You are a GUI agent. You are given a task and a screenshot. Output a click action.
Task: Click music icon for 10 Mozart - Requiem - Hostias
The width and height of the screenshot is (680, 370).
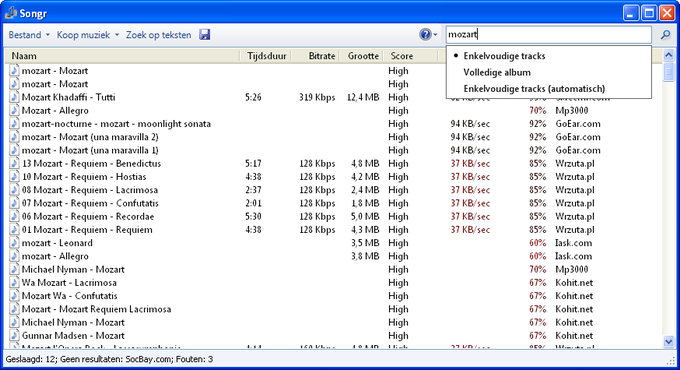tap(14, 177)
